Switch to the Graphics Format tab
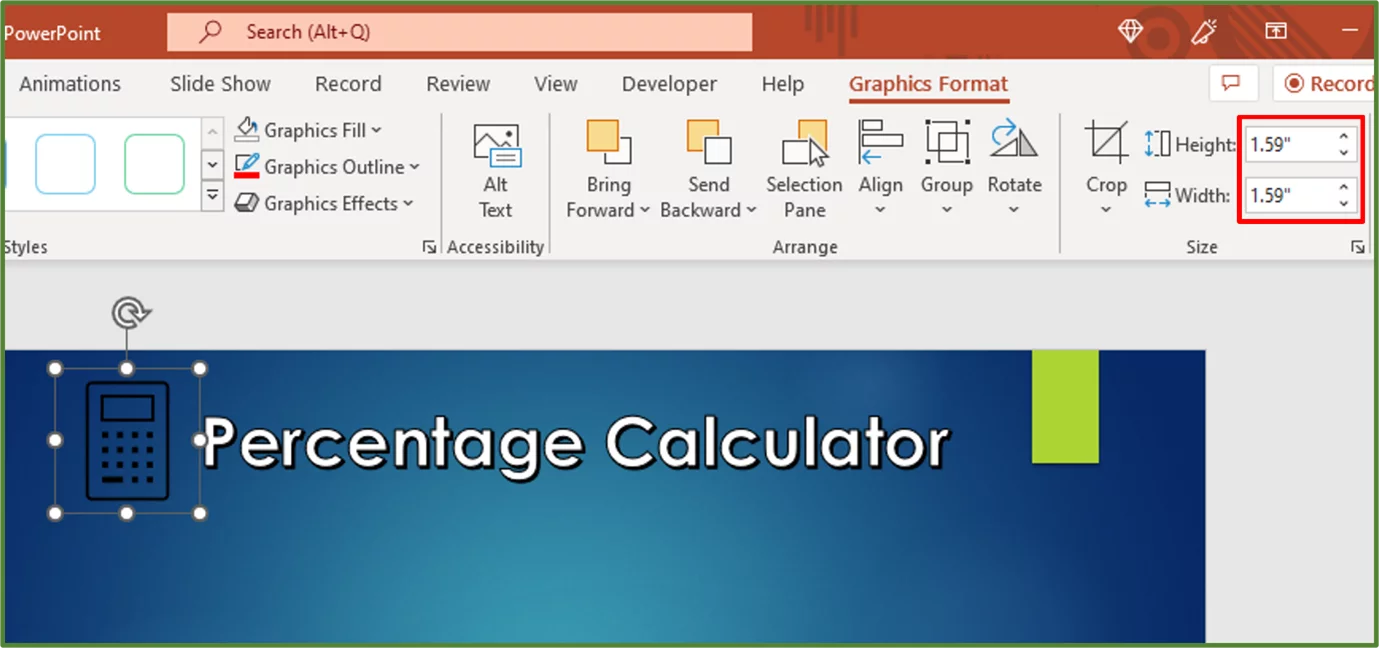The height and width of the screenshot is (648, 1379). click(x=927, y=84)
